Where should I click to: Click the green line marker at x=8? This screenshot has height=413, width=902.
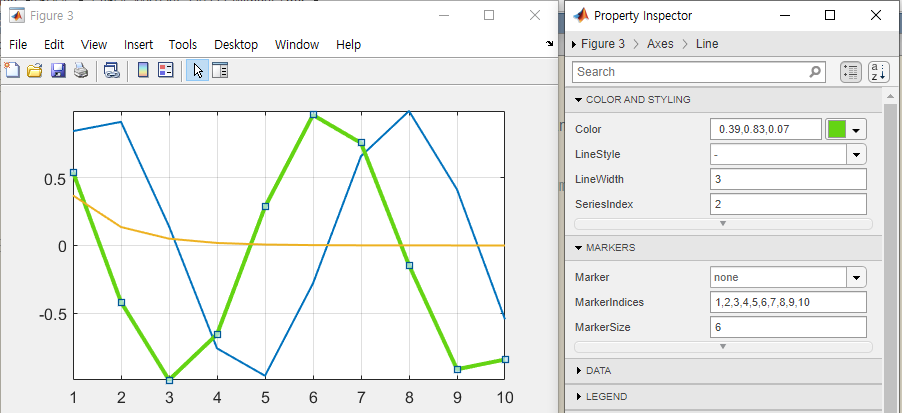(x=410, y=265)
